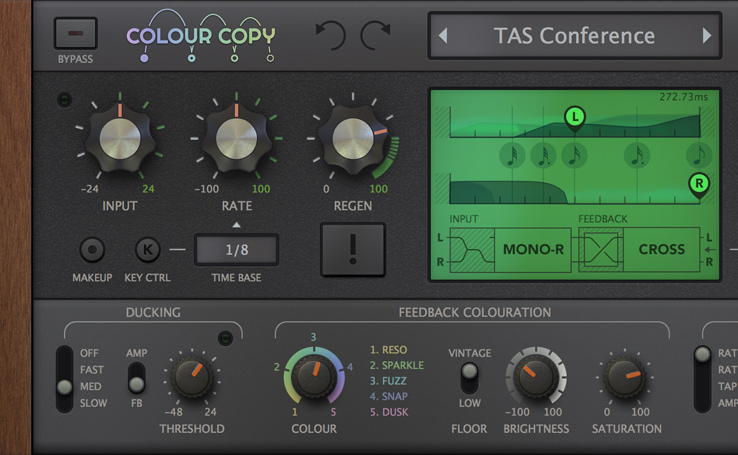Click the REGEN knob
This screenshot has width=738, height=455.
[354, 141]
